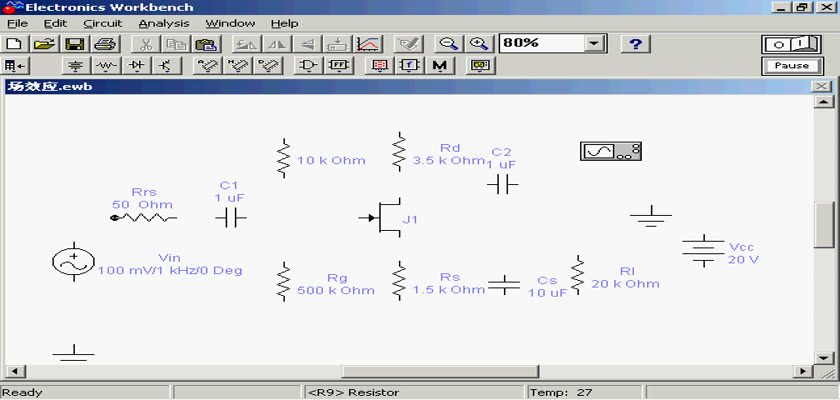Open the File menu
The height and width of the screenshot is (400, 840).
(x=17, y=24)
